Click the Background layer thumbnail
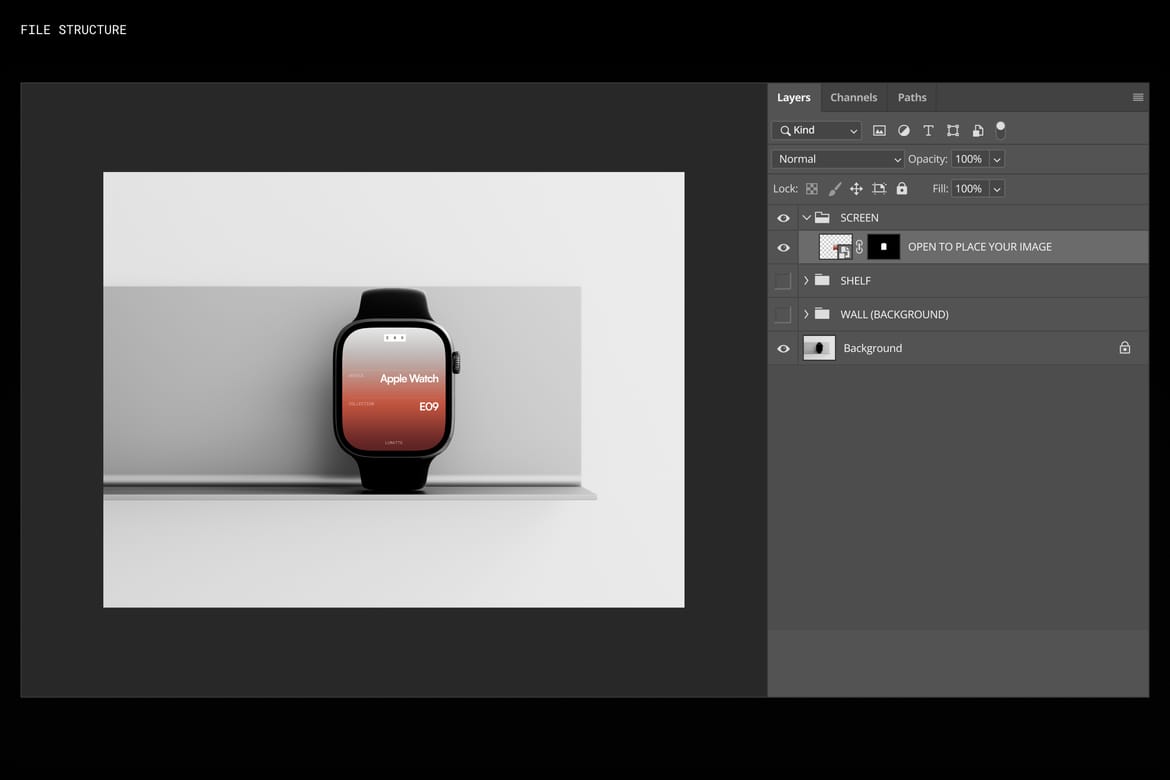Screen dimensions: 1170x780 point(819,348)
